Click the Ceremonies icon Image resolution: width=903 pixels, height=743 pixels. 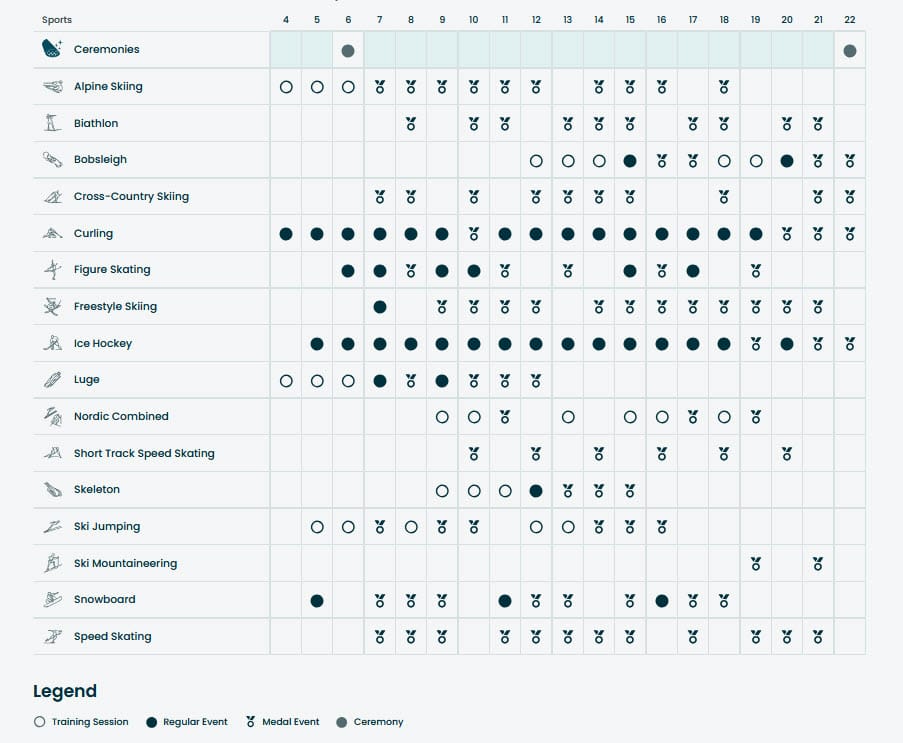(x=52, y=49)
